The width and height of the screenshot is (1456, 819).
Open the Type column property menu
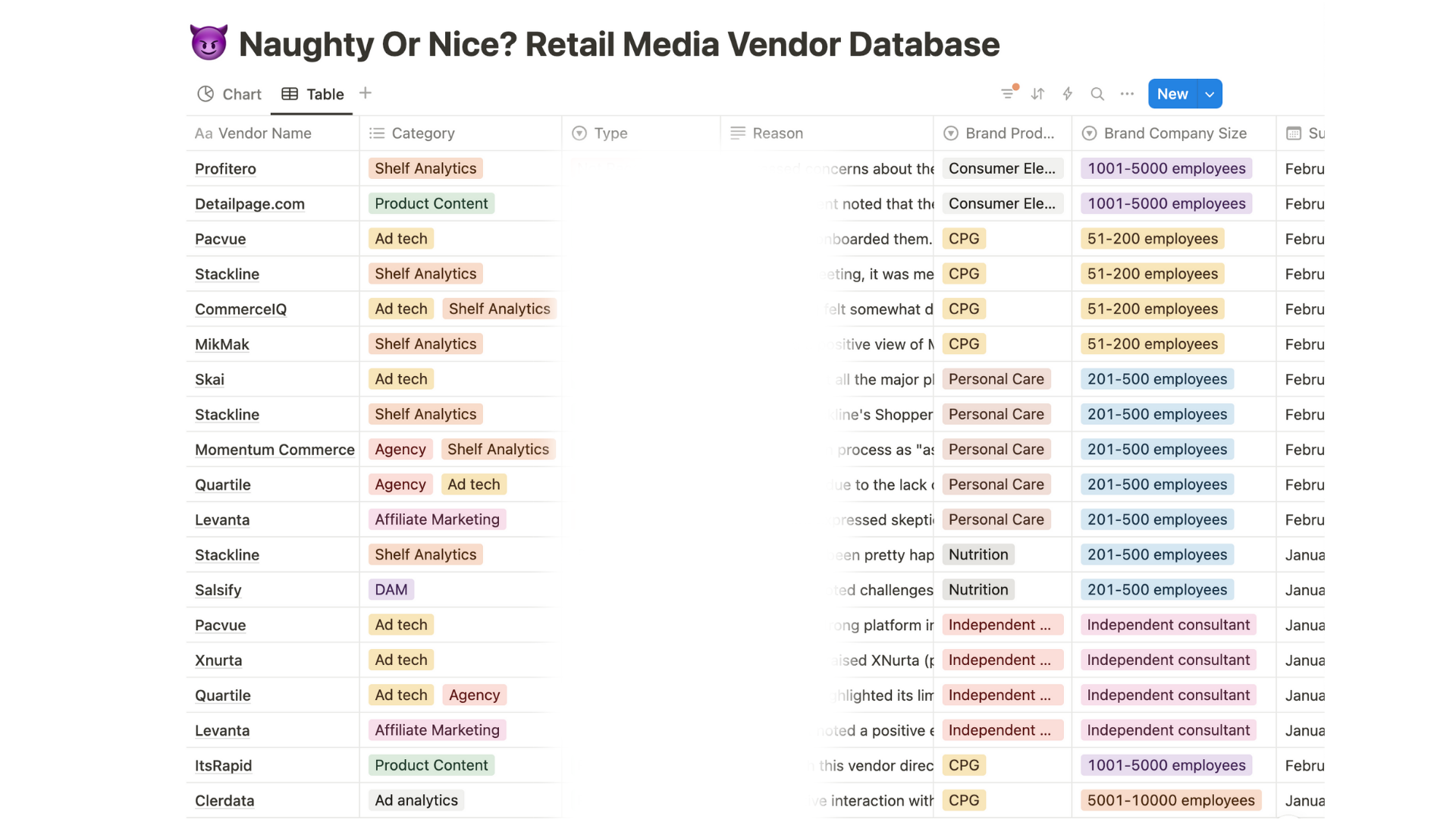coord(599,133)
